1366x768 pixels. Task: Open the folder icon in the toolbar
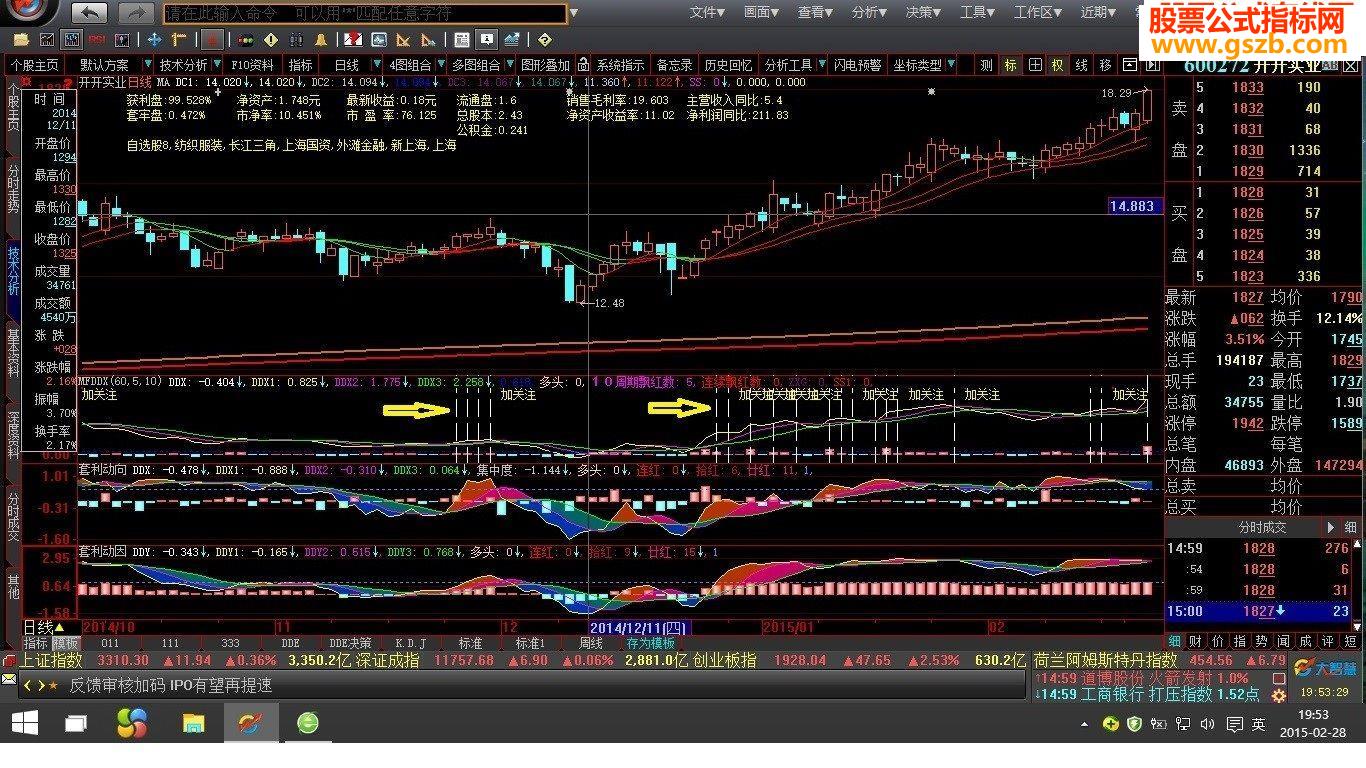(20, 40)
